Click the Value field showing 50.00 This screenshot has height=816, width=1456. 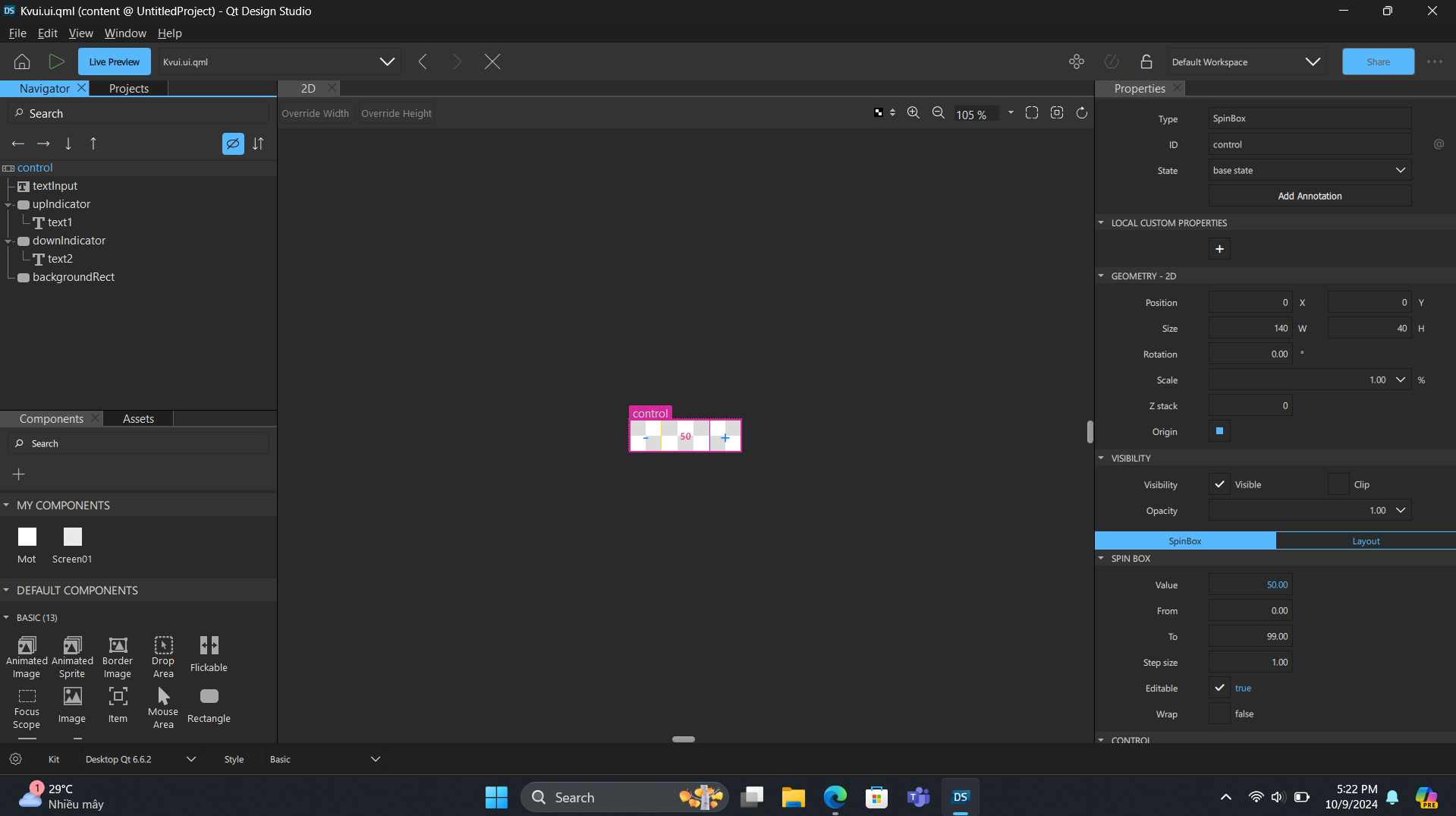1250,584
